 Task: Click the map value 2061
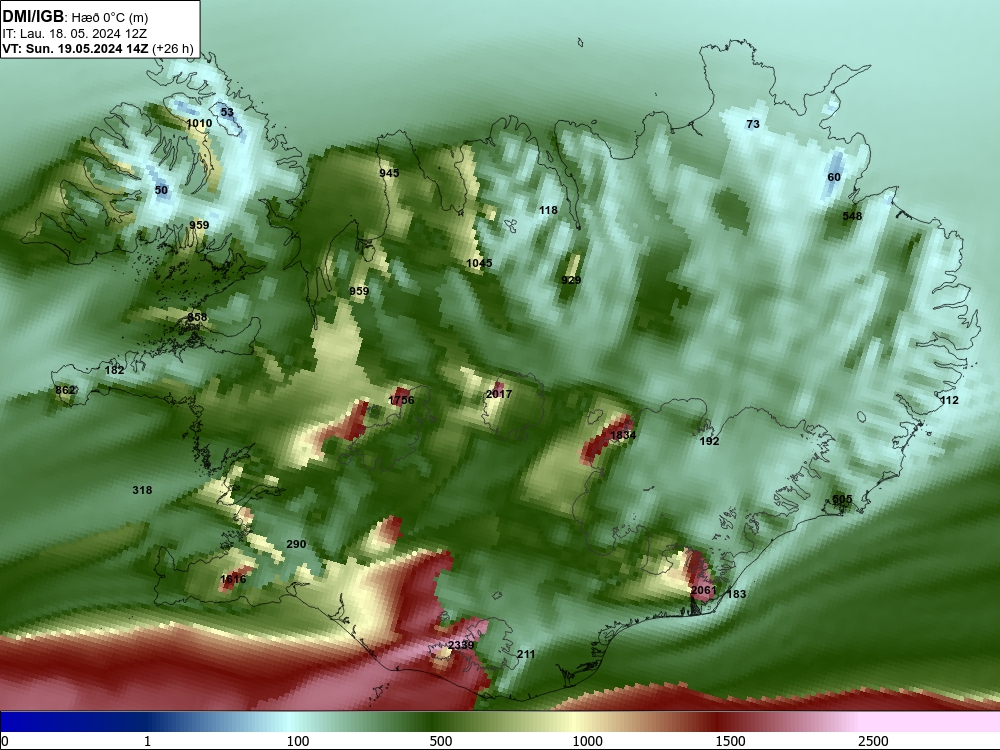[x=703, y=590]
